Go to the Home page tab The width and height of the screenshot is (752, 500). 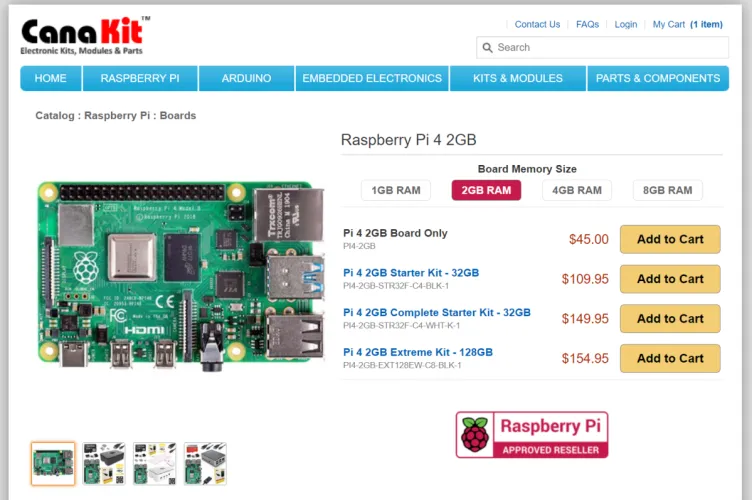point(51,78)
